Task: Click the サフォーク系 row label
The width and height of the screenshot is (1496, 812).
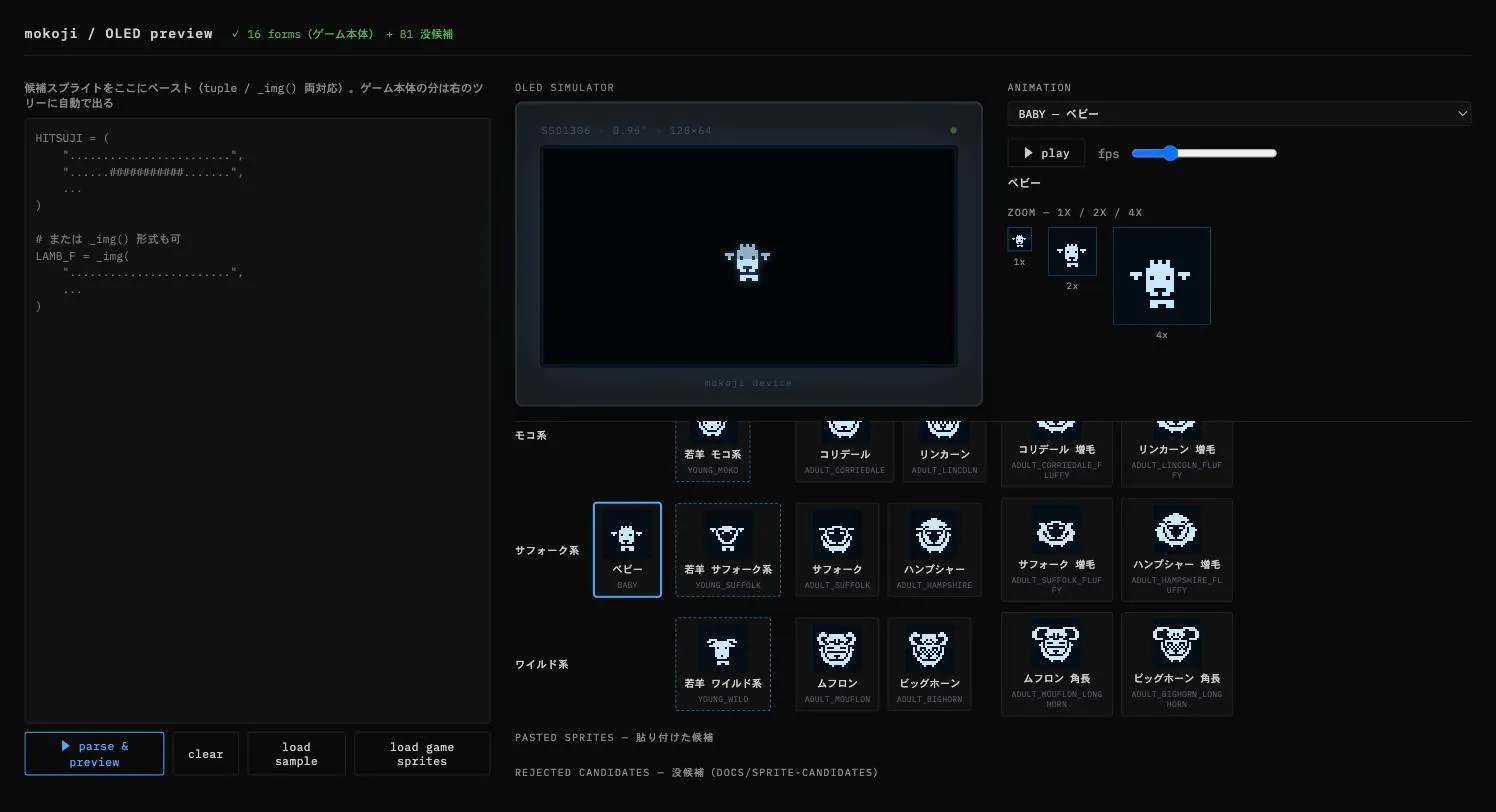Action: pos(547,550)
